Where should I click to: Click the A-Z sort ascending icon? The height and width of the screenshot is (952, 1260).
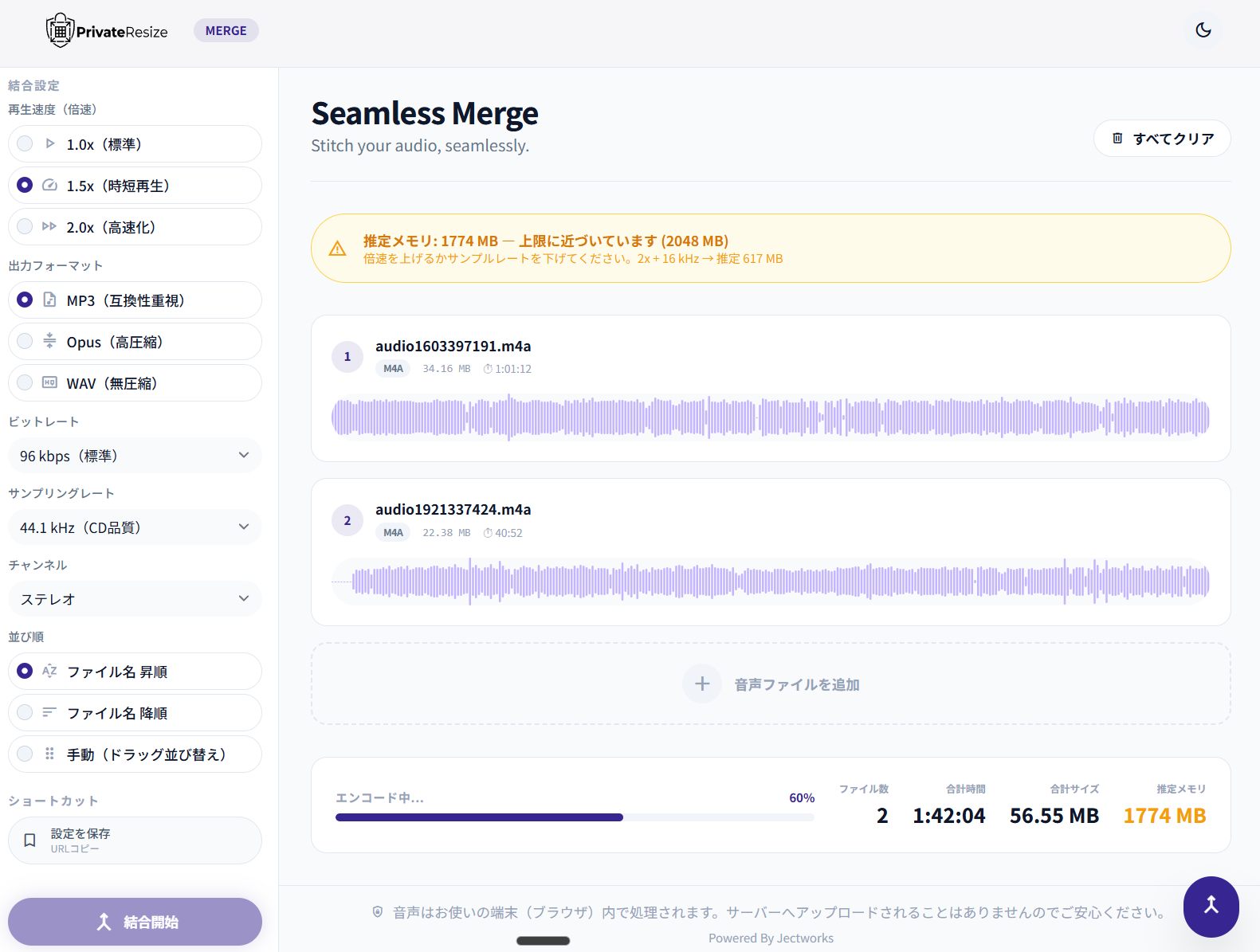(x=49, y=671)
